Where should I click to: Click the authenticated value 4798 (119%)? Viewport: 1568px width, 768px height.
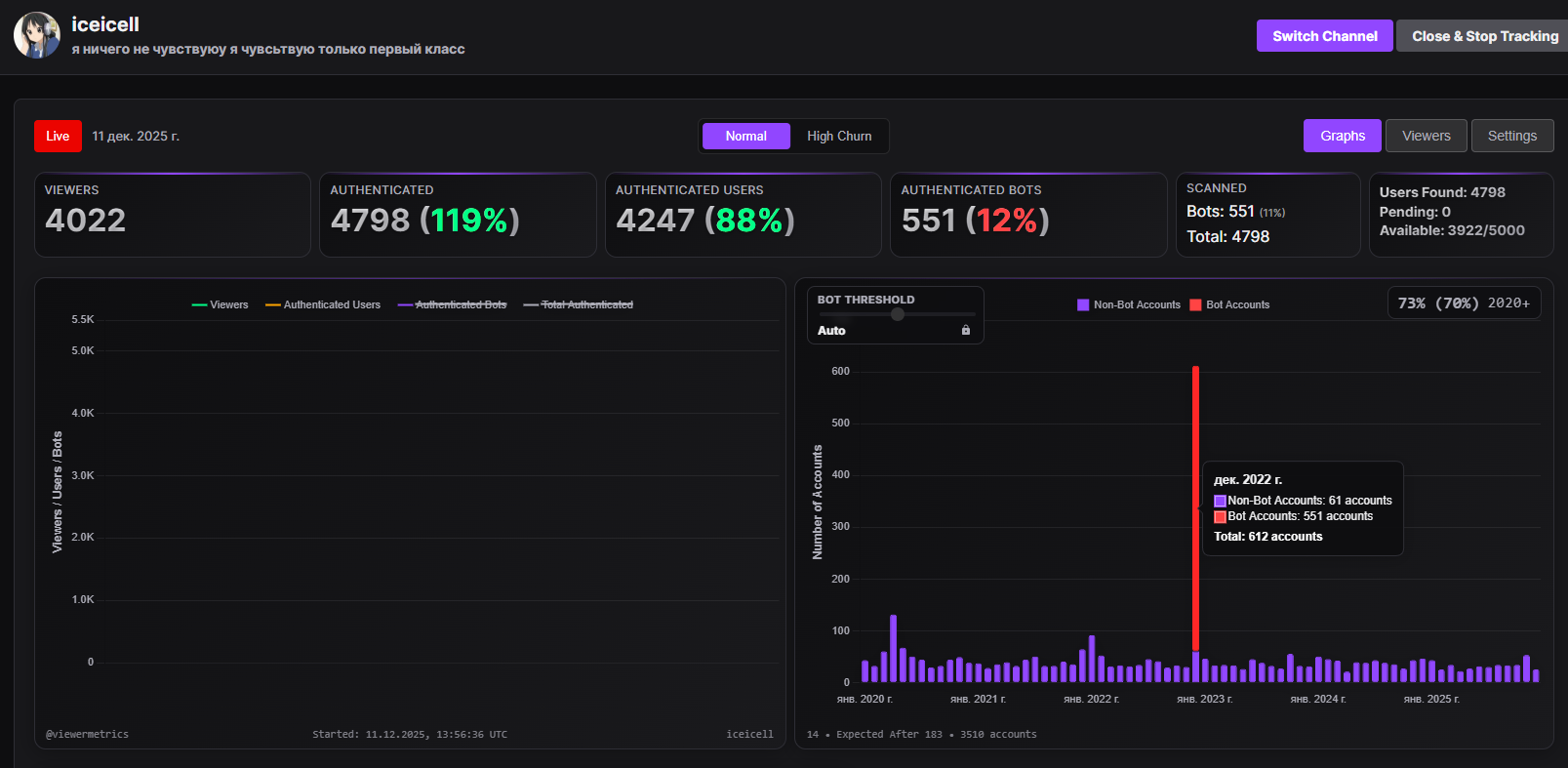coord(425,221)
